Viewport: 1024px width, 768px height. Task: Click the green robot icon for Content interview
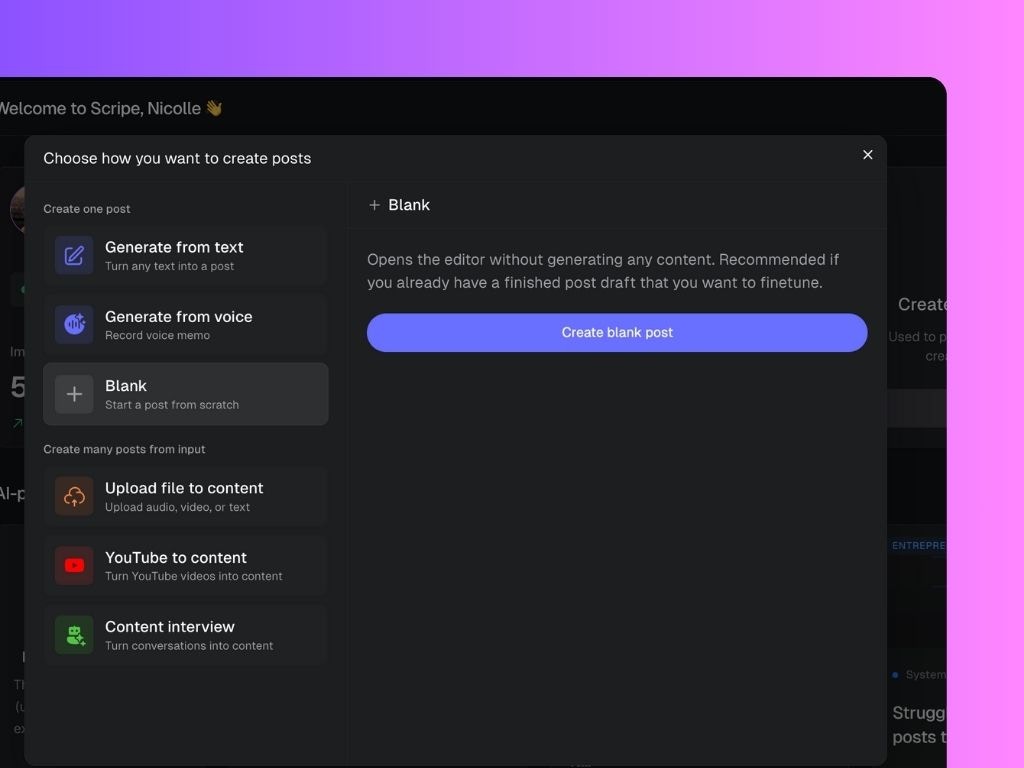(74, 635)
